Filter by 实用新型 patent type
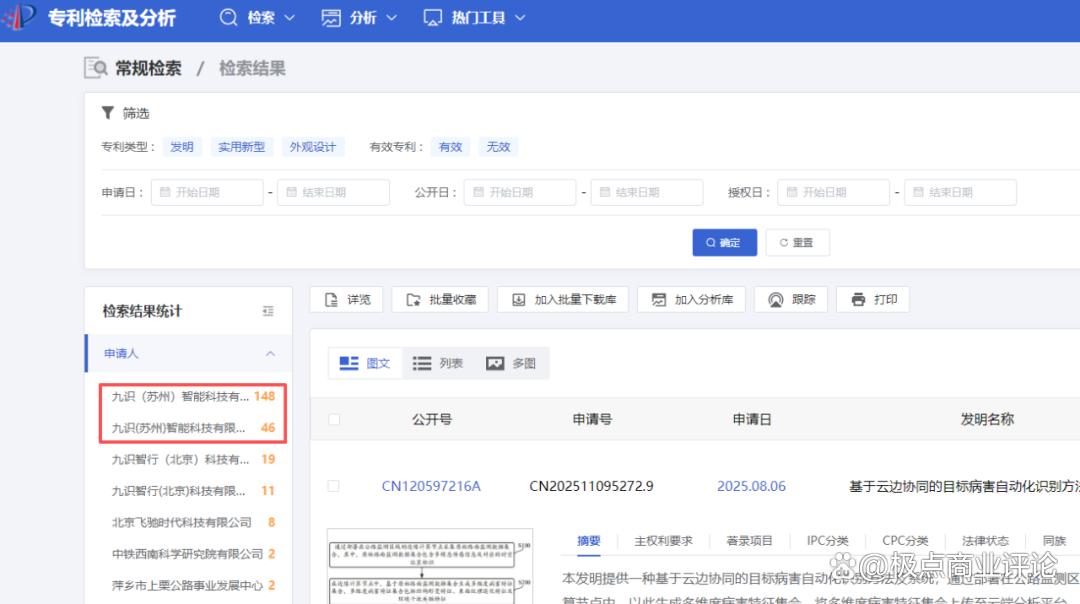Screen dimensions: 1080x604 241,147
